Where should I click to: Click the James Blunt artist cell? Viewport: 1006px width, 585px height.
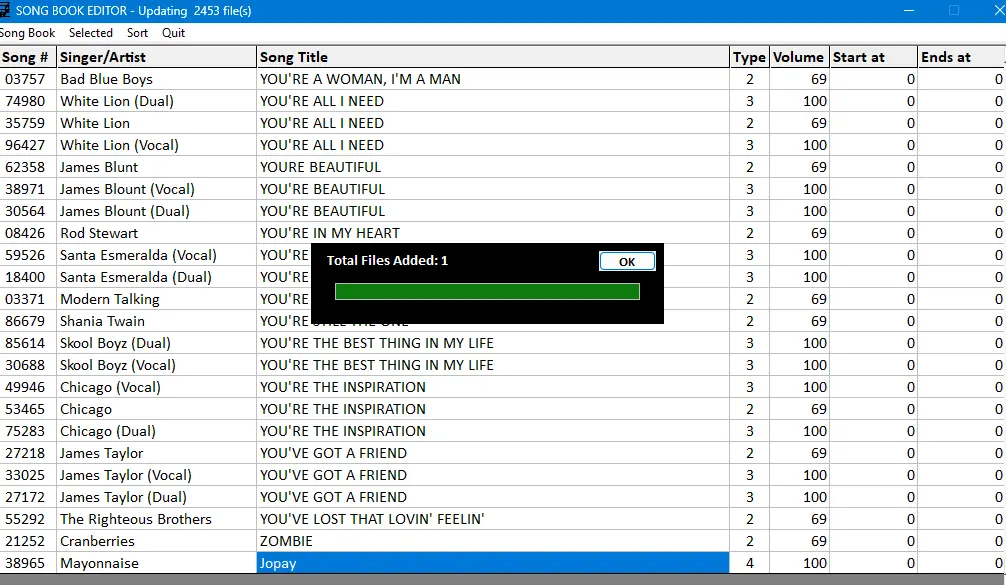coord(157,167)
